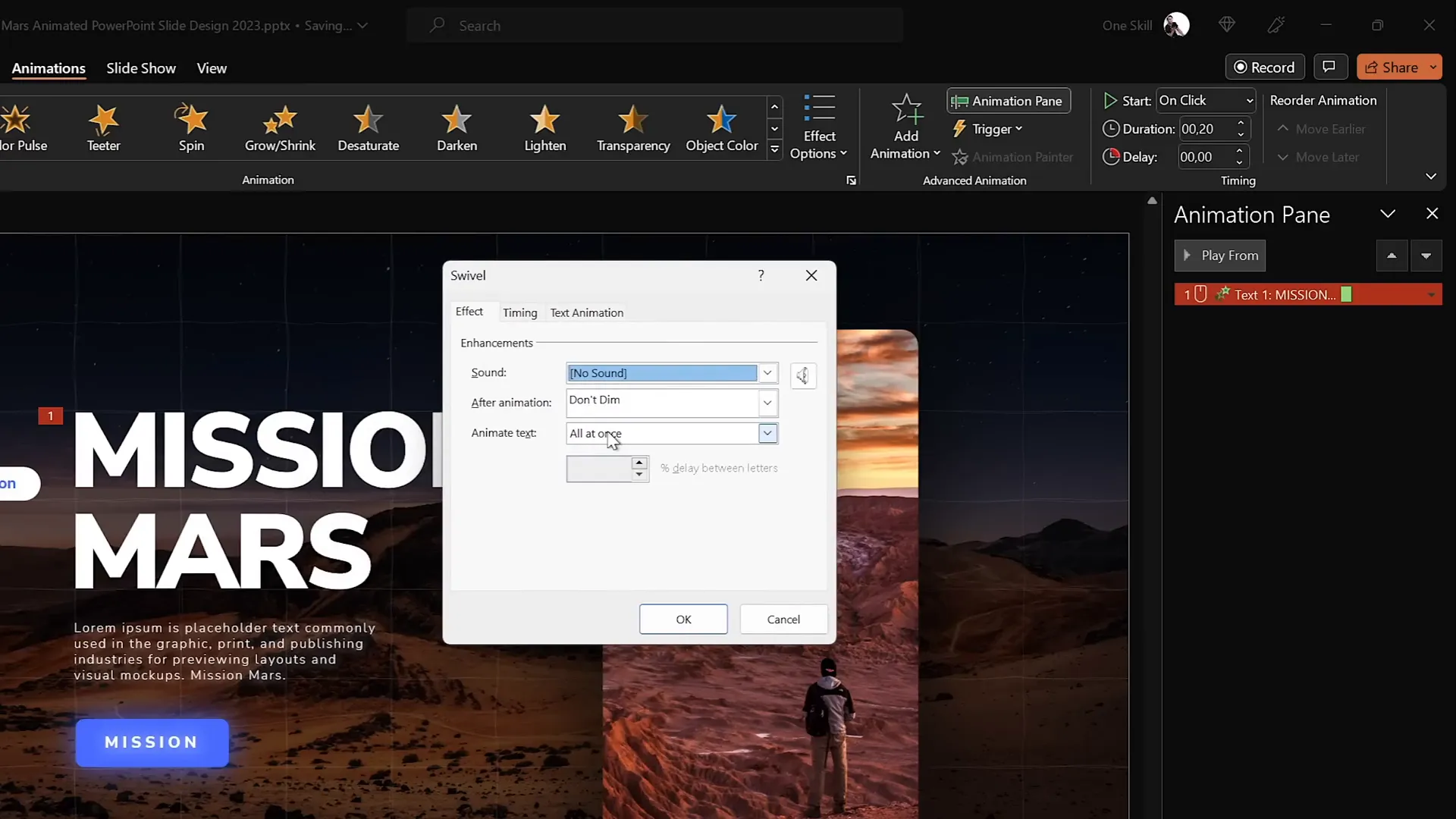Viewport: 1456px width, 819px height.
Task: Toggle the Animation Pane button
Action: (x=1008, y=101)
